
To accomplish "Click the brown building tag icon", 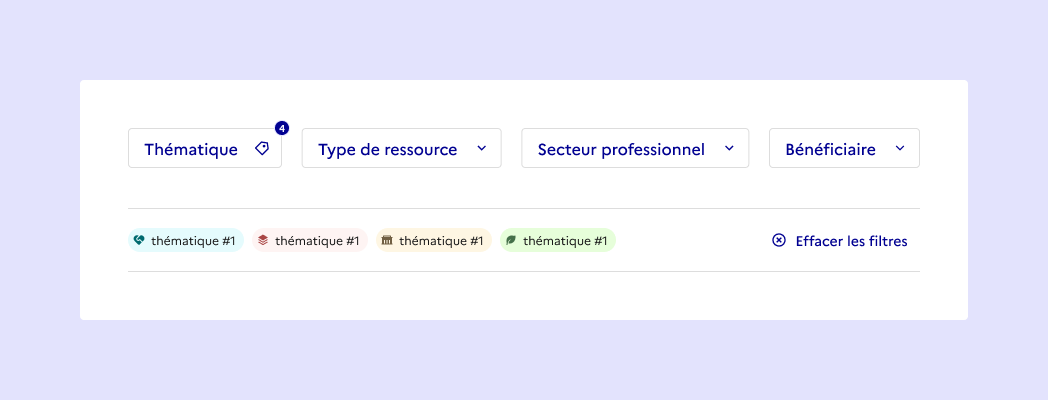I will 387,240.
